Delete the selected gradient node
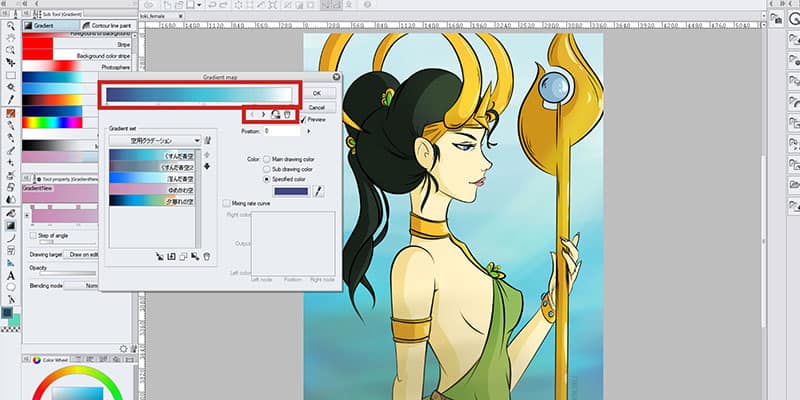Image resolution: width=800 pixels, height=400 pixels. click(287, 115)
